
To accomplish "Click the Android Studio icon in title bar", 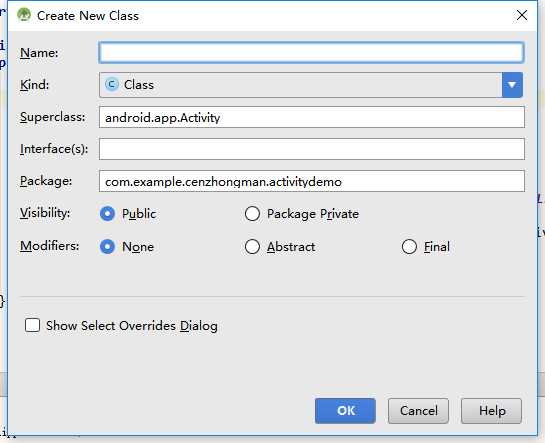I will (x=24, y=15).
